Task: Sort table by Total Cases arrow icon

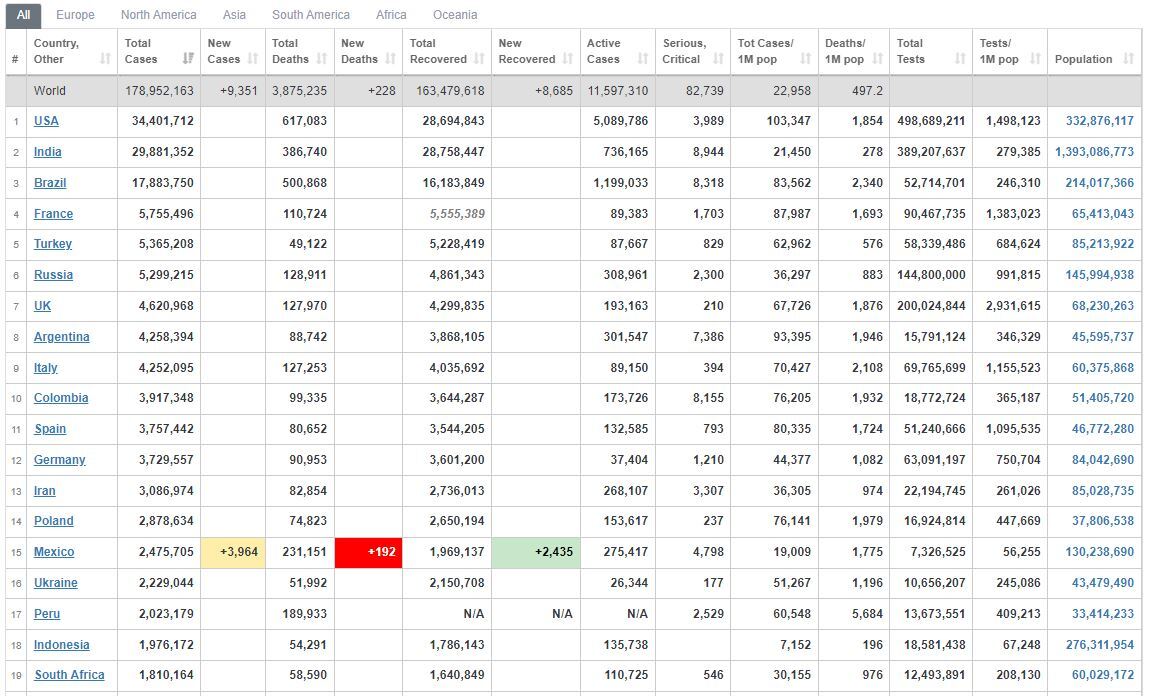Action: [188, 59]
